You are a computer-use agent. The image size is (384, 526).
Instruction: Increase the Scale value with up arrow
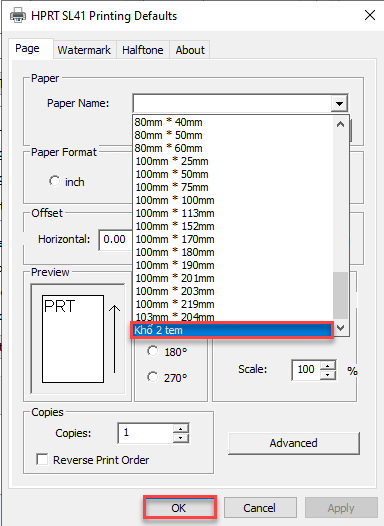[x=328, y=365]
